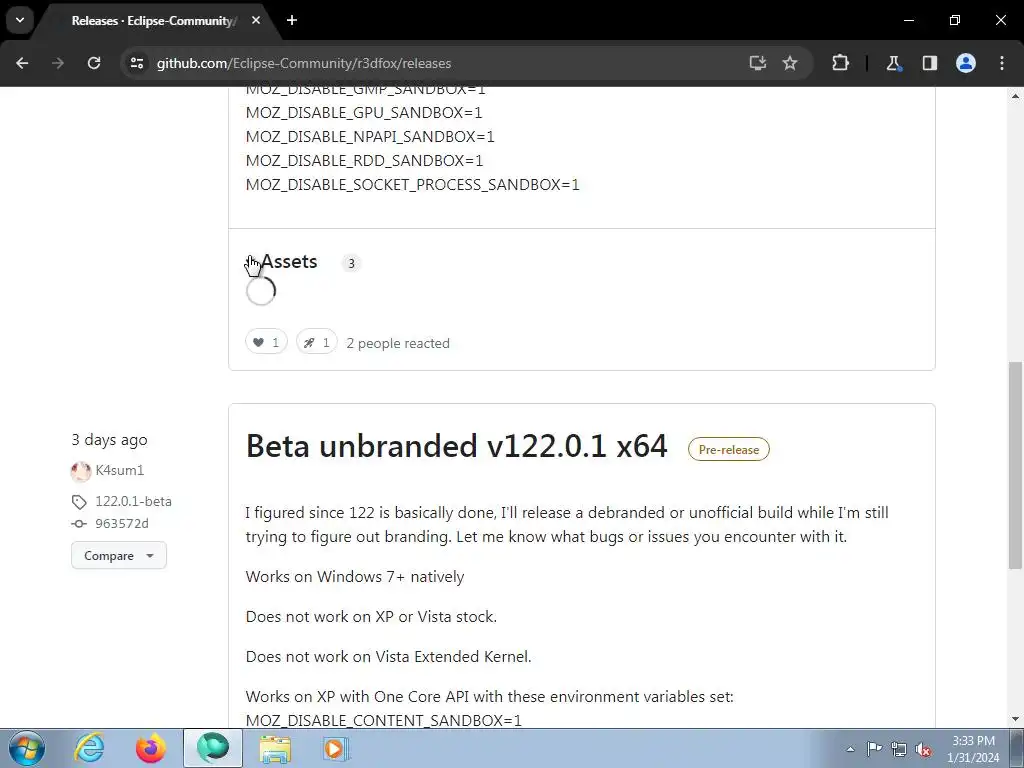Launch Firefox from the taskbar
Viewport: 1024px width, 768px height.
click(151, 748)
